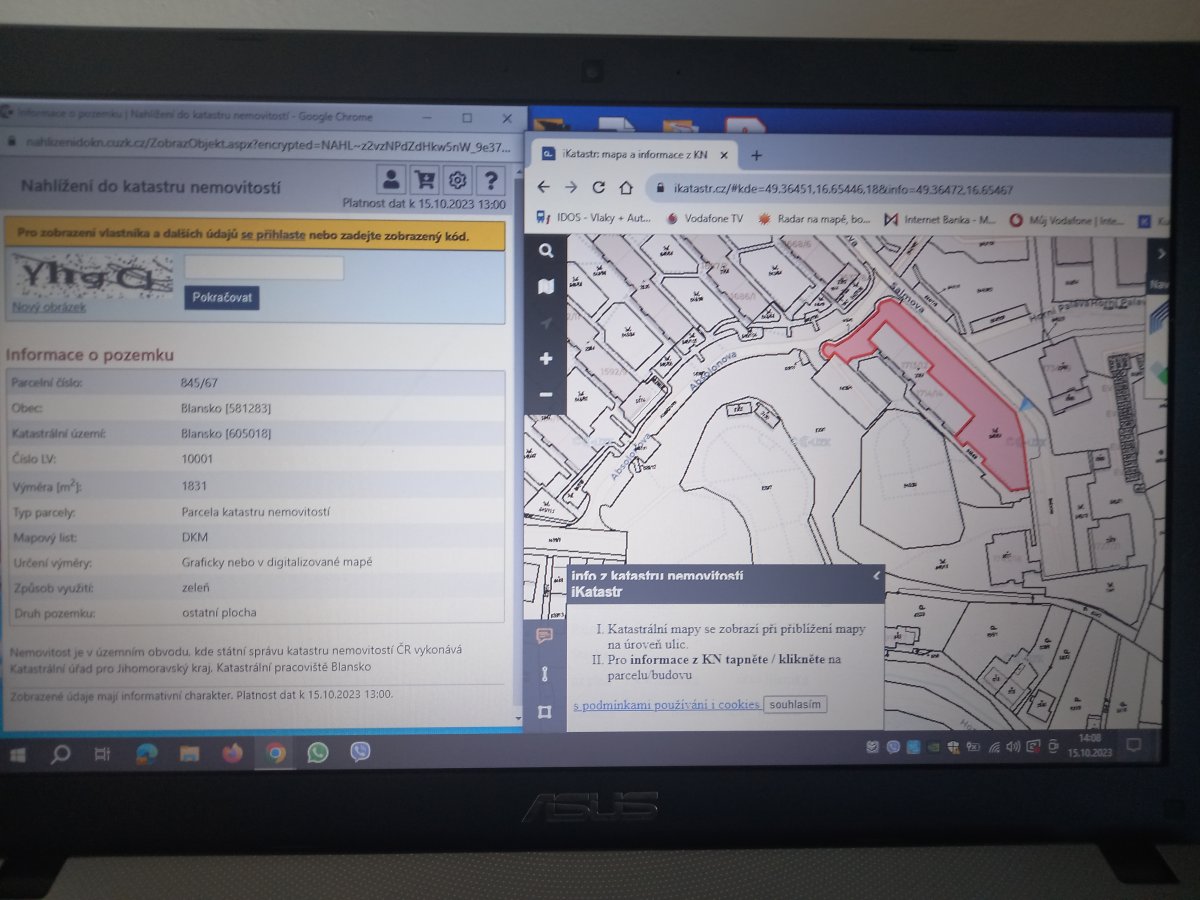Click the Nový obrázek captcha link
This screenshot has width=1200, height=900.
[x=49, y=307]
